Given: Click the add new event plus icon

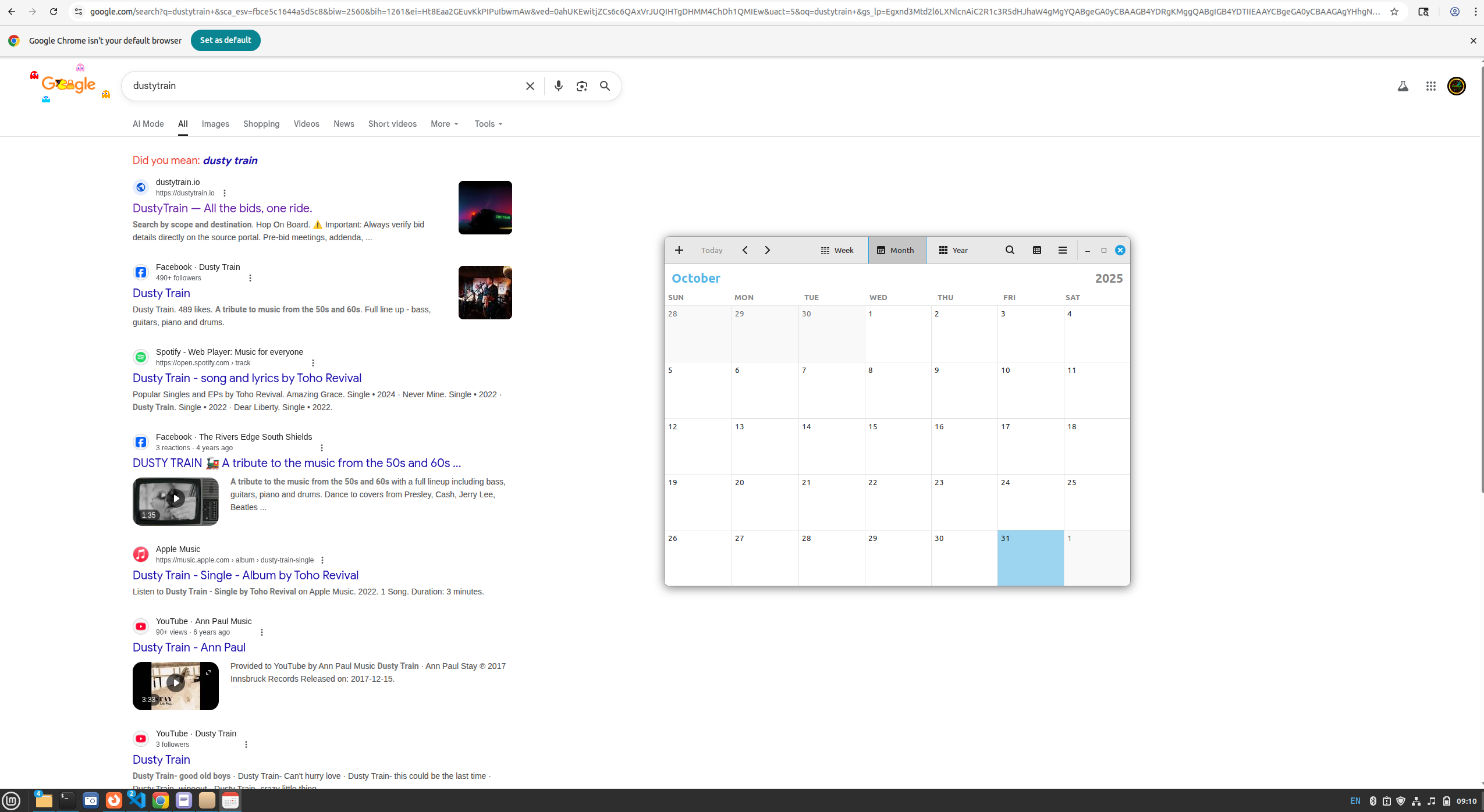Looking at the screenshot, I should click(679, 250).
